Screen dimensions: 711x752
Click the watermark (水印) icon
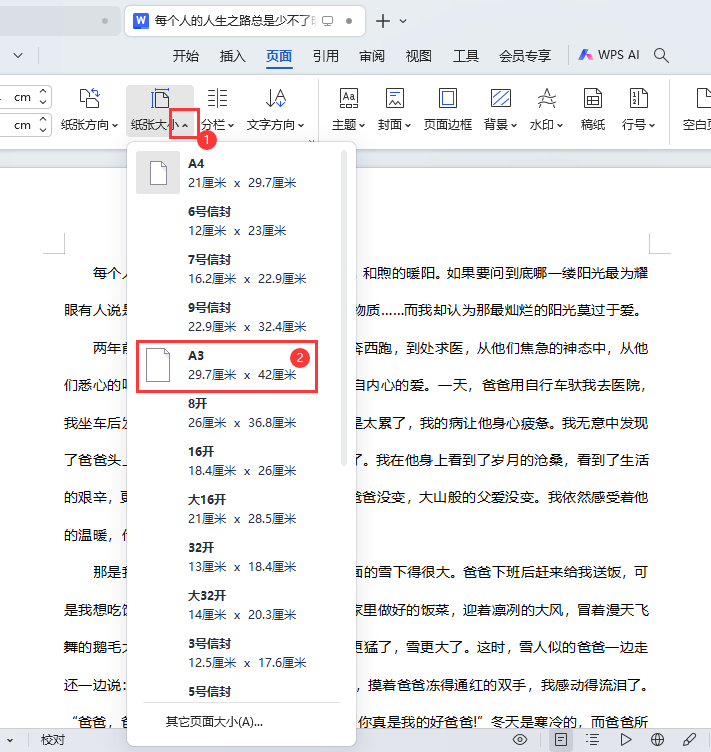pyautogui.click(x=546, y=98)
